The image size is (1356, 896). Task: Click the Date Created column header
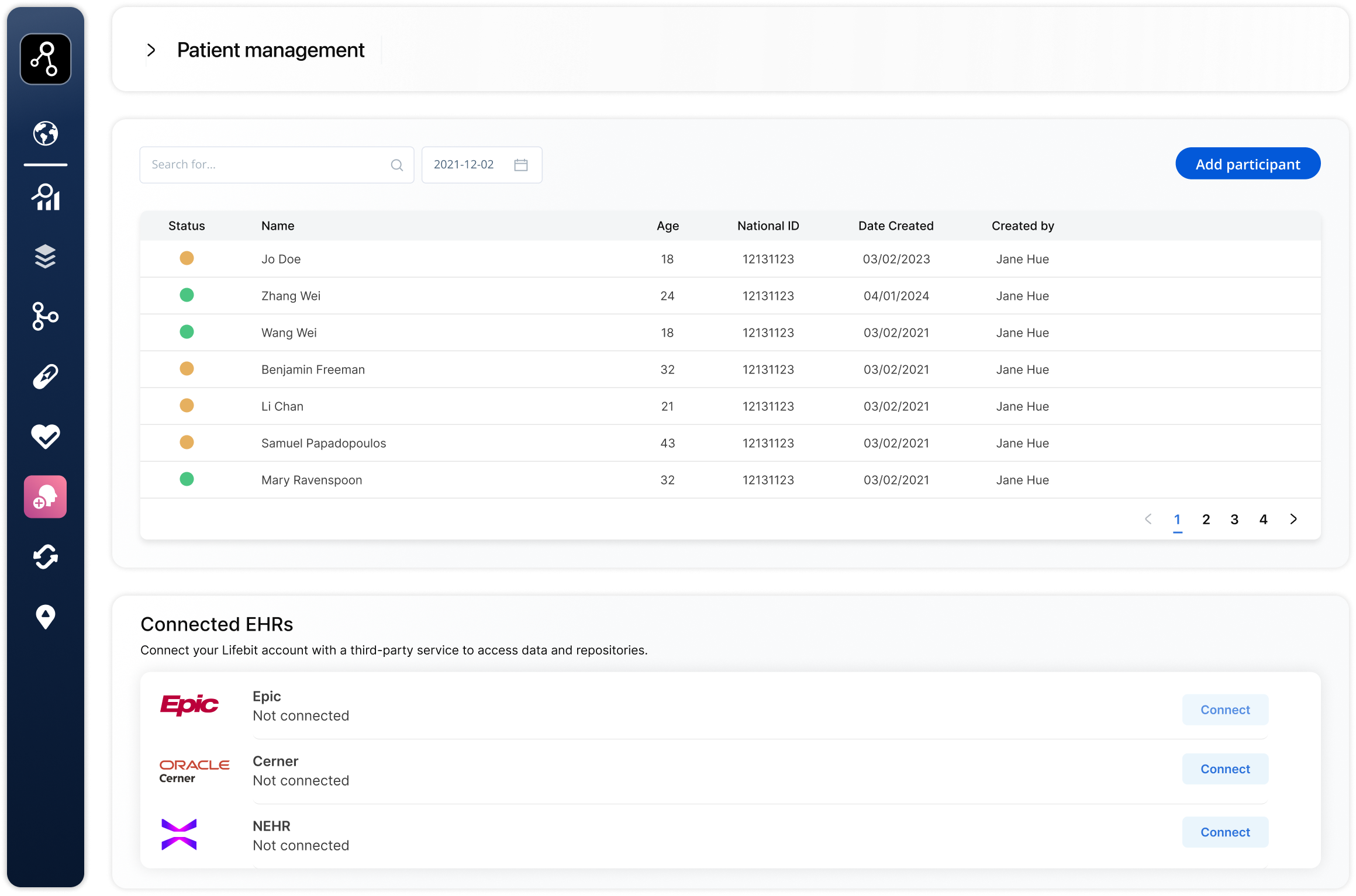coord(896,226)
